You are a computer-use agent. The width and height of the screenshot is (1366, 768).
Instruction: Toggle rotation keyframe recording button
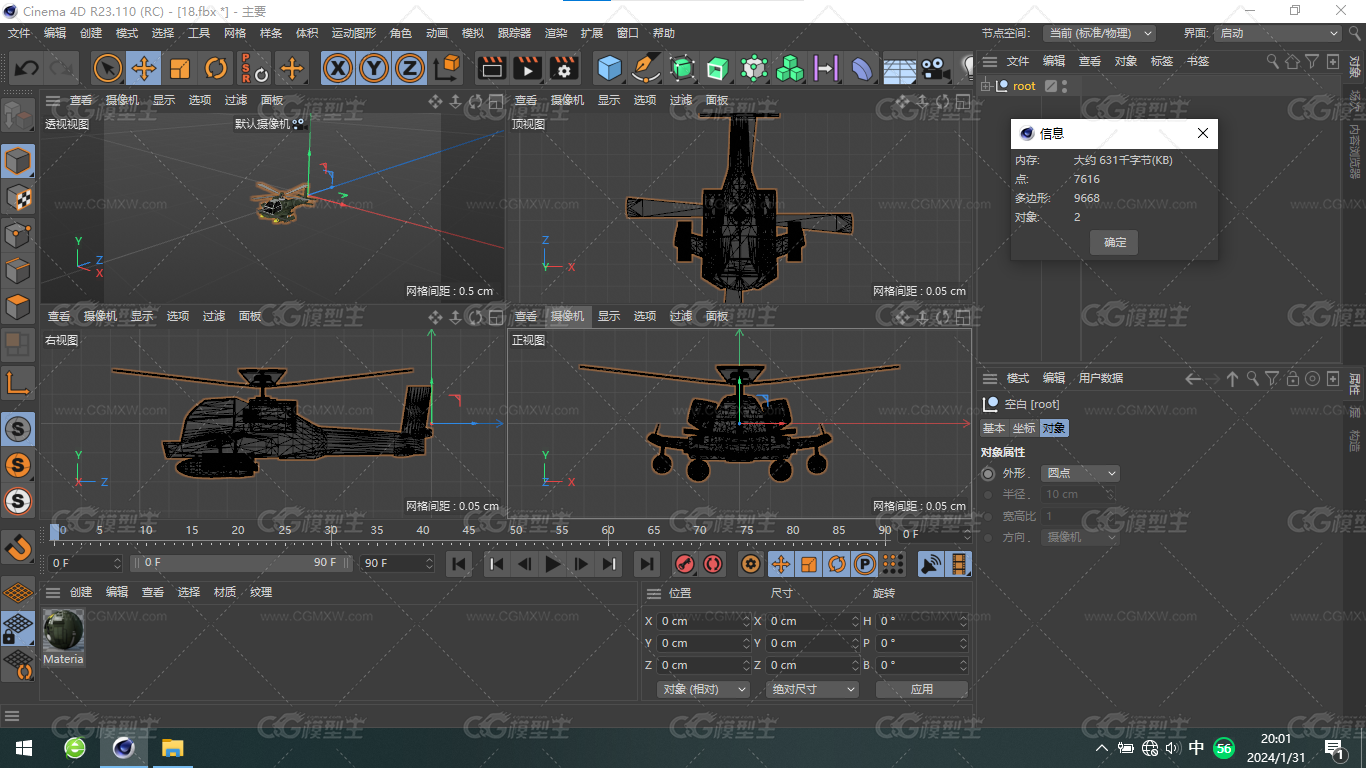pyautogui.click(x=836, y=565)
